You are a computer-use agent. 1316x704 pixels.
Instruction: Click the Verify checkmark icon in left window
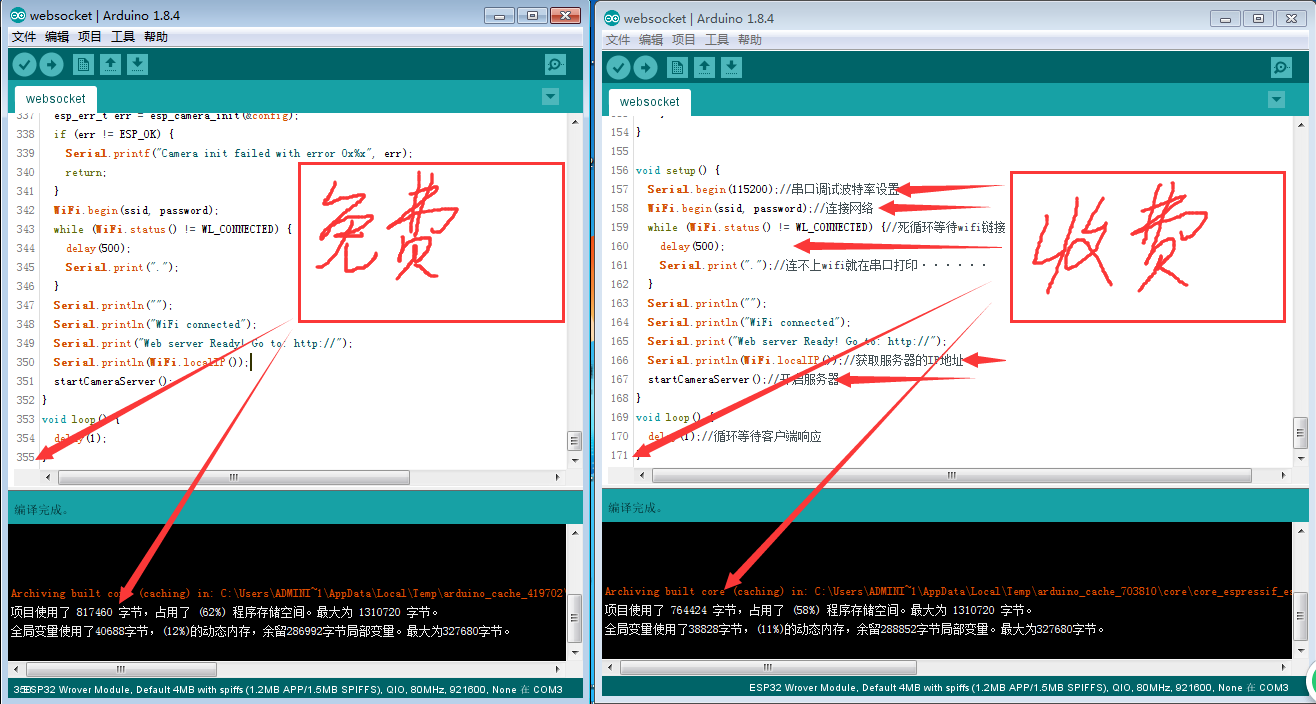23,64
